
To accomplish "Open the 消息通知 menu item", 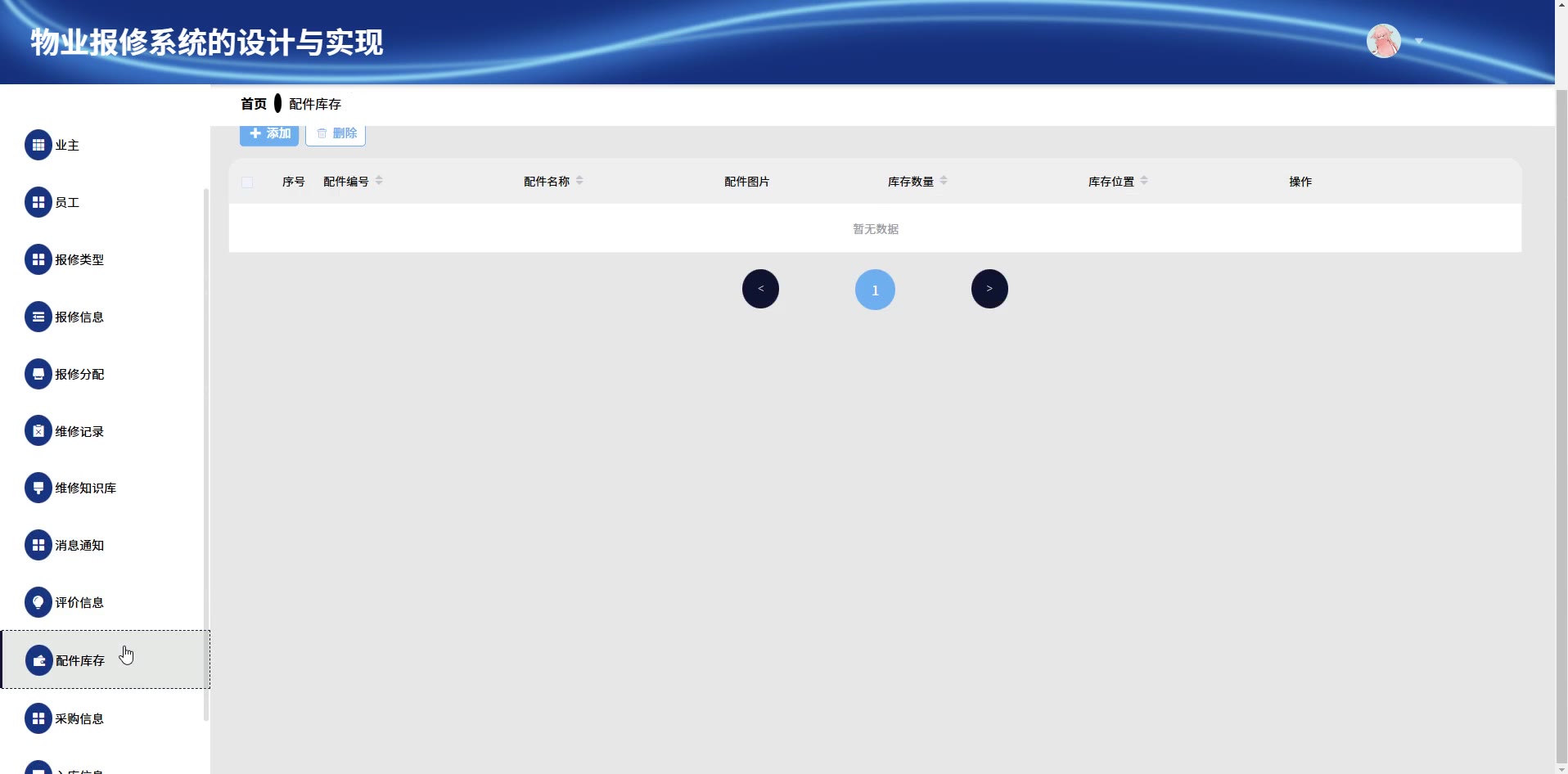I will (105, 545).
